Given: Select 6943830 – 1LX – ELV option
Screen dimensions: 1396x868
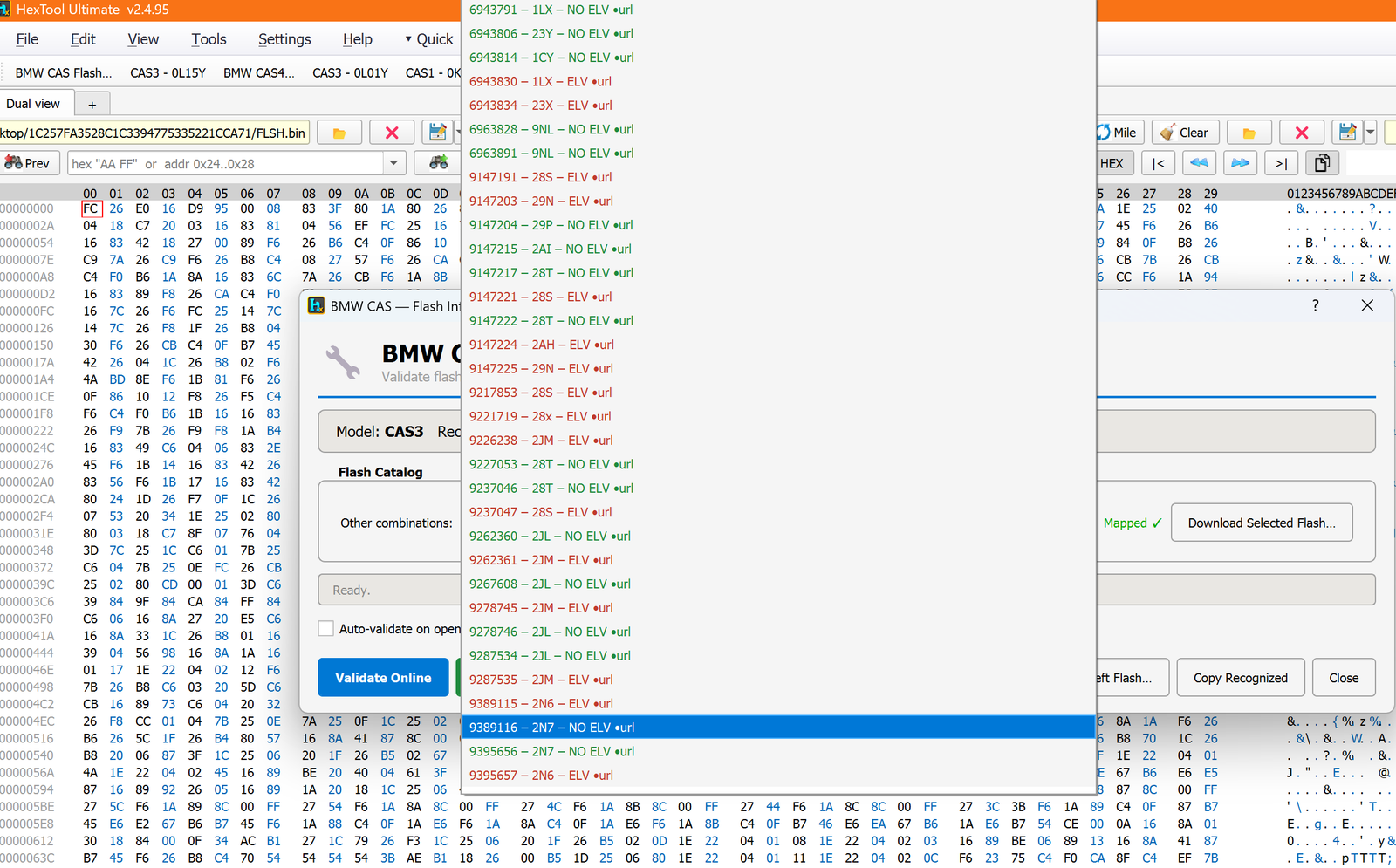Looking at the screenshot, I should 778,81.
